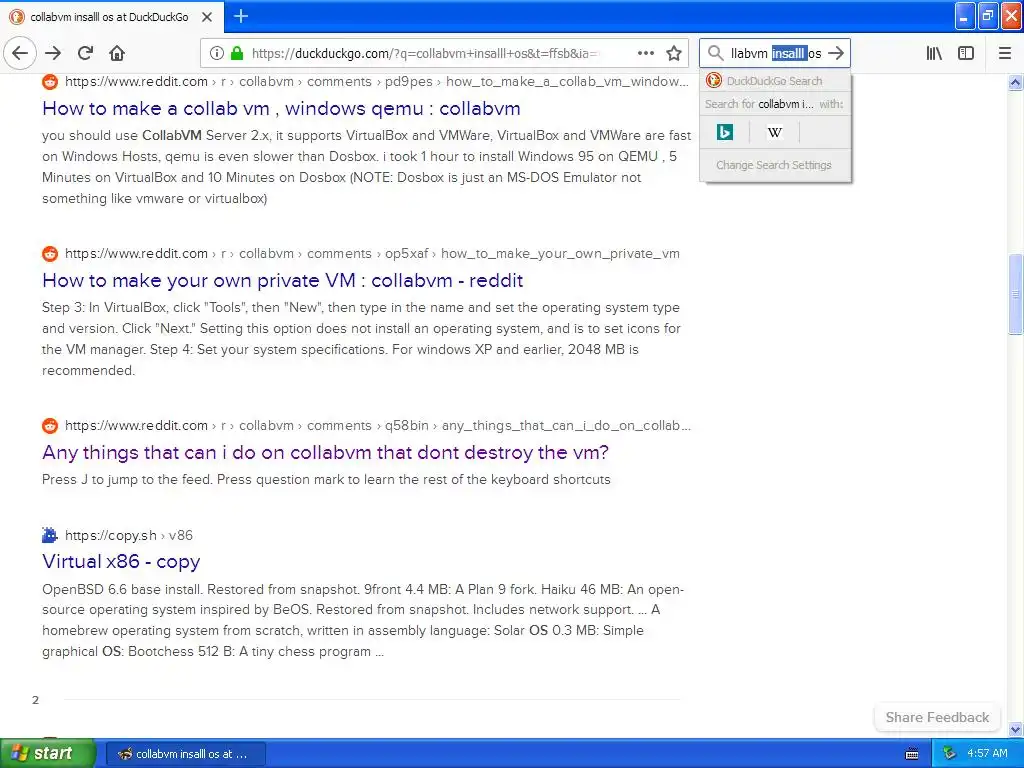
Task: Search with Bing engine icon
Action: pyautogui.click(x=725, y=133)
